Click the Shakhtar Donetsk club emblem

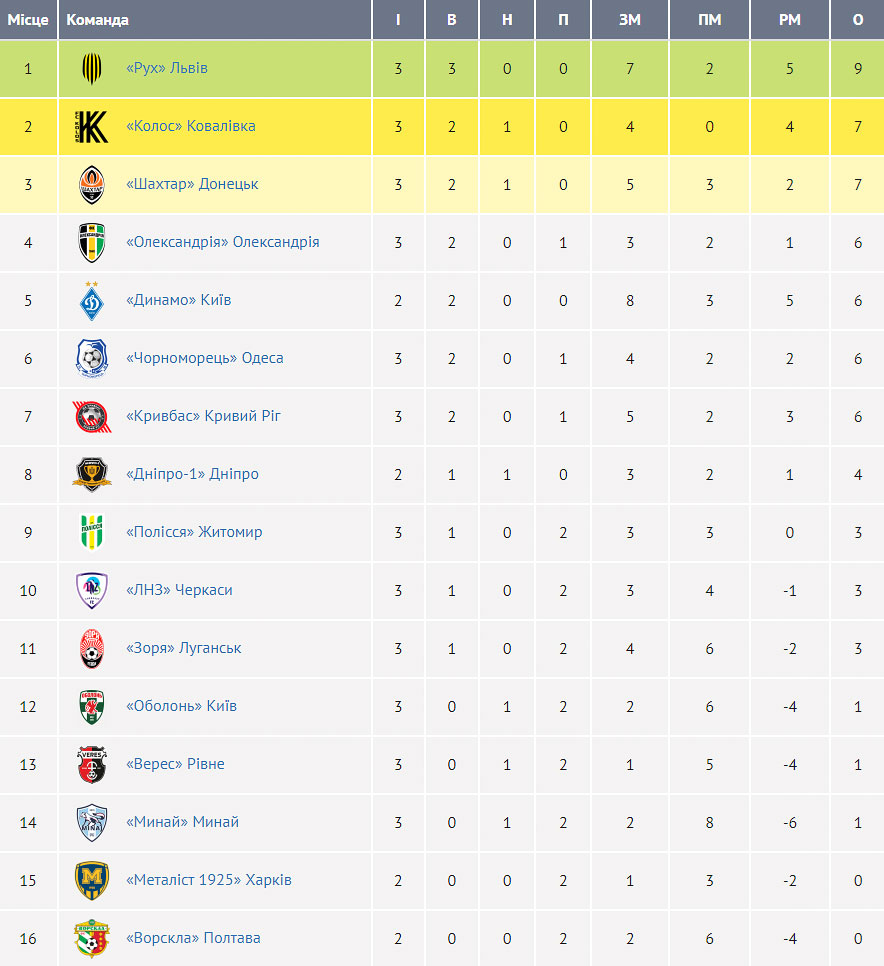(x=92, y=185)
